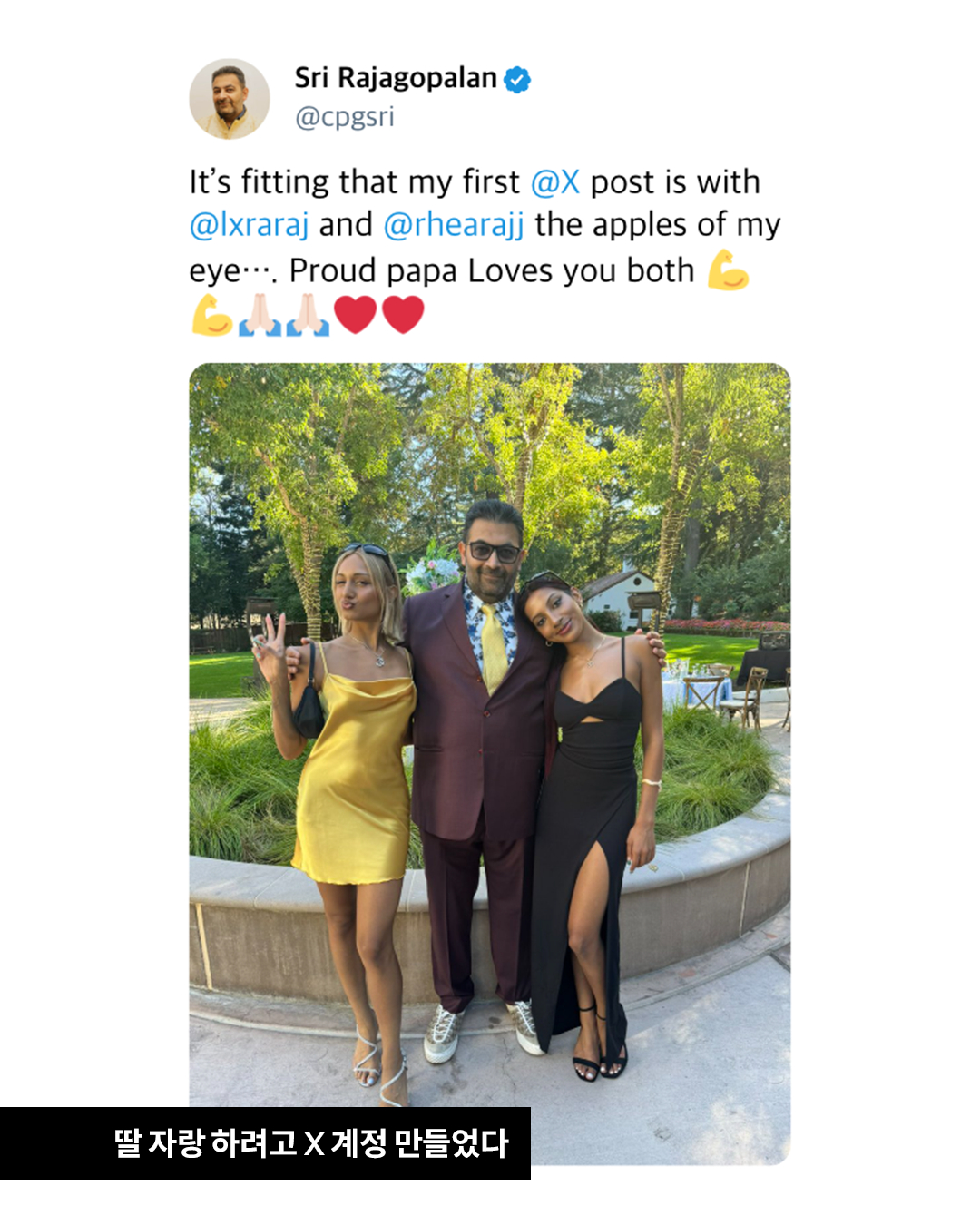Click the Korean caption banner

pyautogui.click(x=265, y=1143)
